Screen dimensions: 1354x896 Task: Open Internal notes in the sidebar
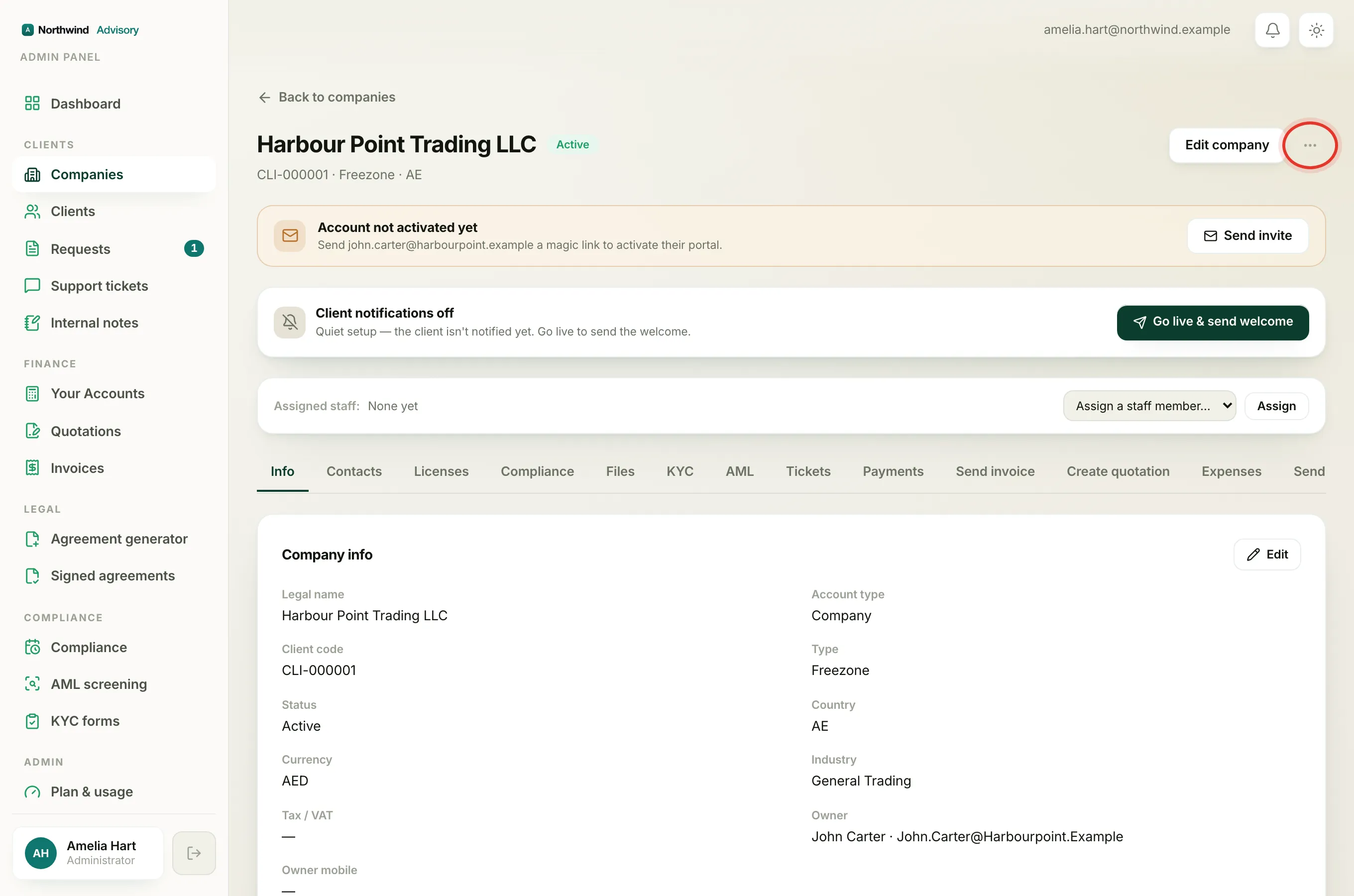click(113, 323)
